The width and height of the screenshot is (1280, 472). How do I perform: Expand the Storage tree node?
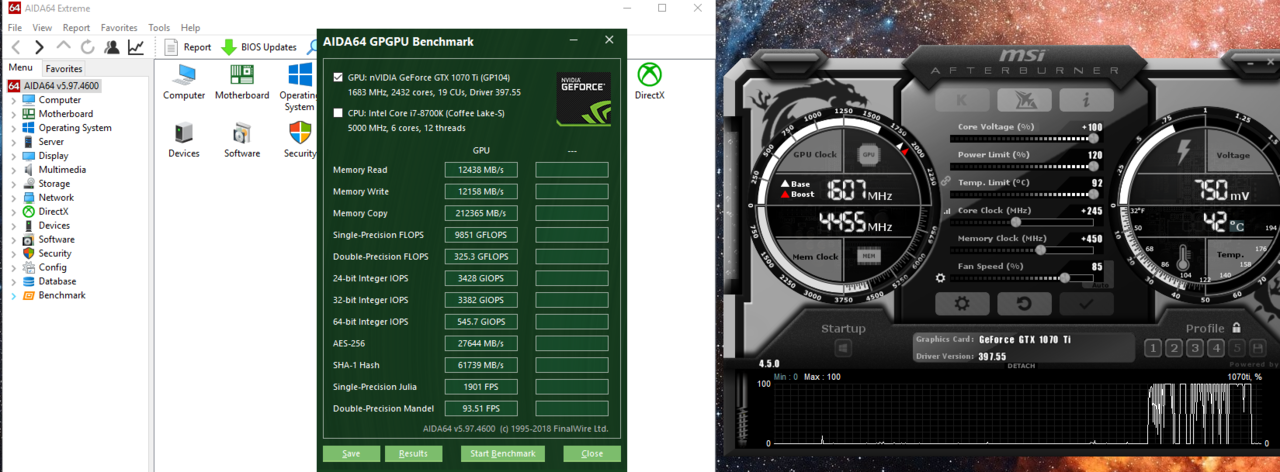14,184
